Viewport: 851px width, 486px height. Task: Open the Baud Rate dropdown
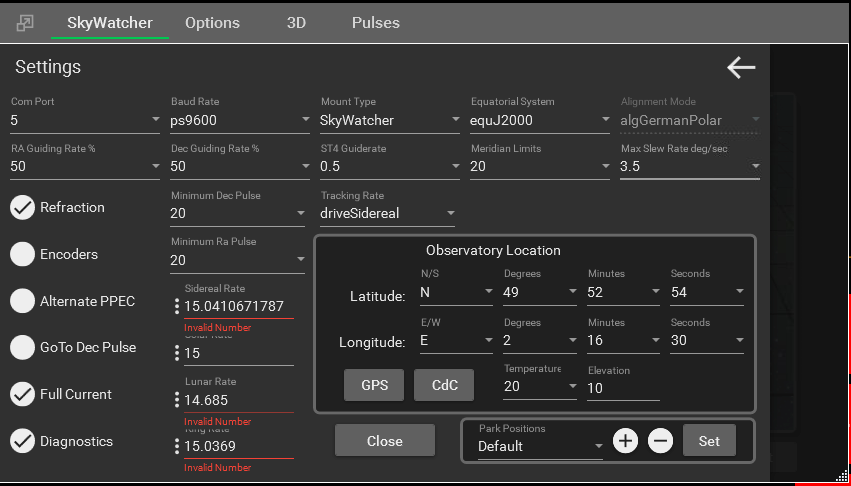pyautogui.click(x=240, y=121)
